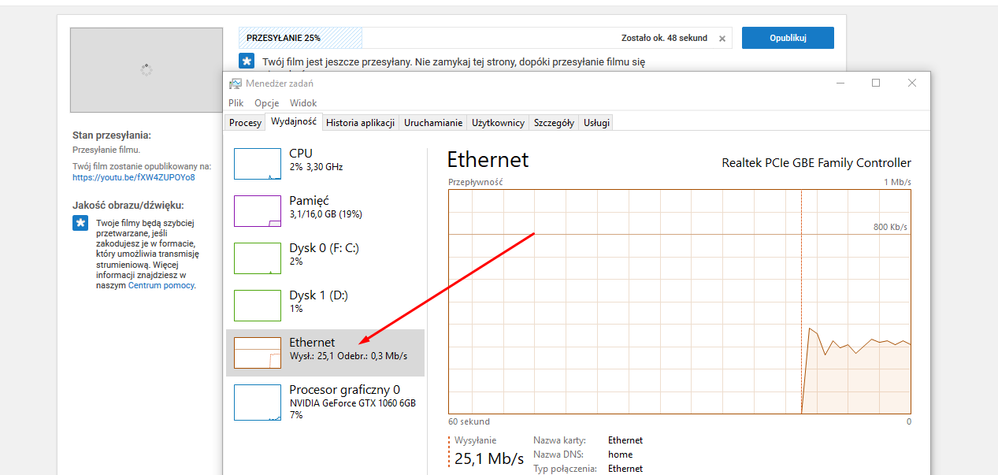
Task: Select the Pamięć memory graph thumbnail
Action: pyautogui.click(x=257, y=210)
